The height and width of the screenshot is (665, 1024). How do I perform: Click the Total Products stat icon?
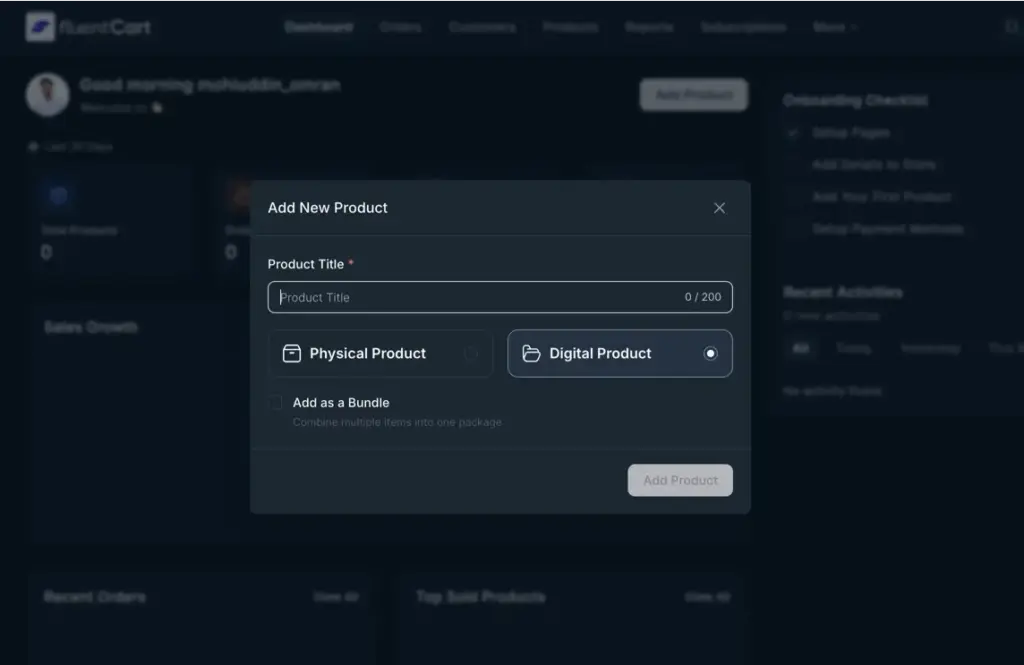pyautogui.click(x=58, y=195)
